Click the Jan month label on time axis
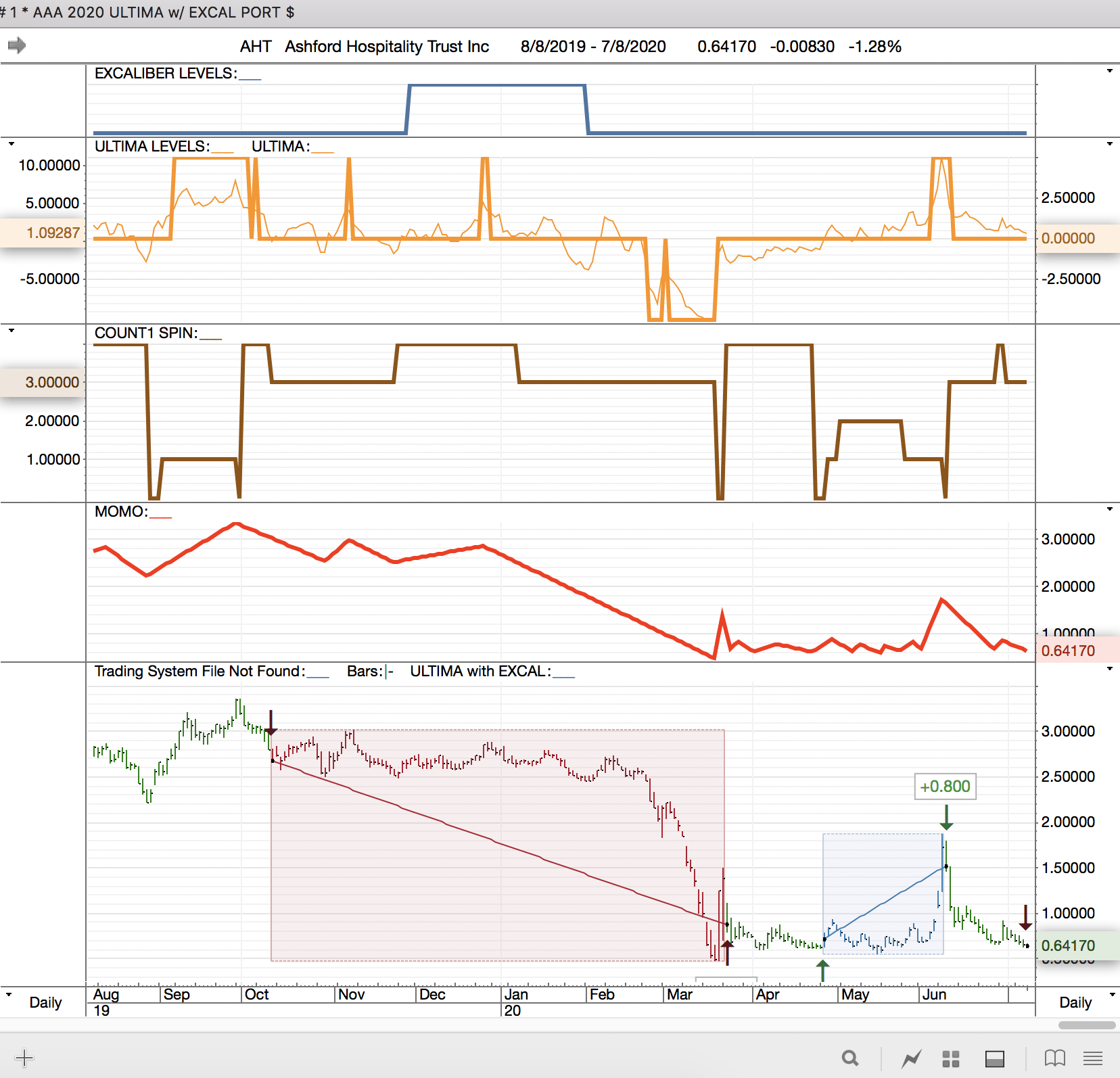Screen dimensions: 1120x1078 click(x=516, y=994)
